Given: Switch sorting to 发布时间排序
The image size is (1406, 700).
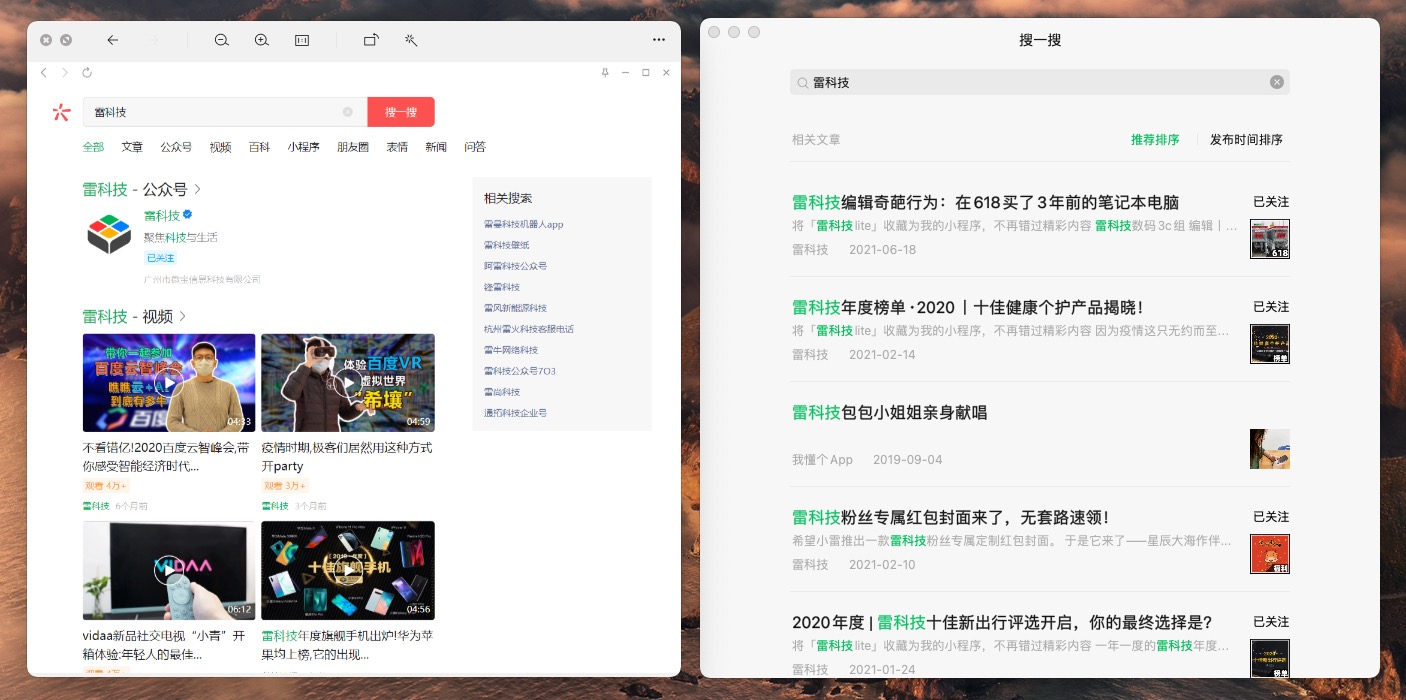Looking at the screenshot, I should 1248,140.
